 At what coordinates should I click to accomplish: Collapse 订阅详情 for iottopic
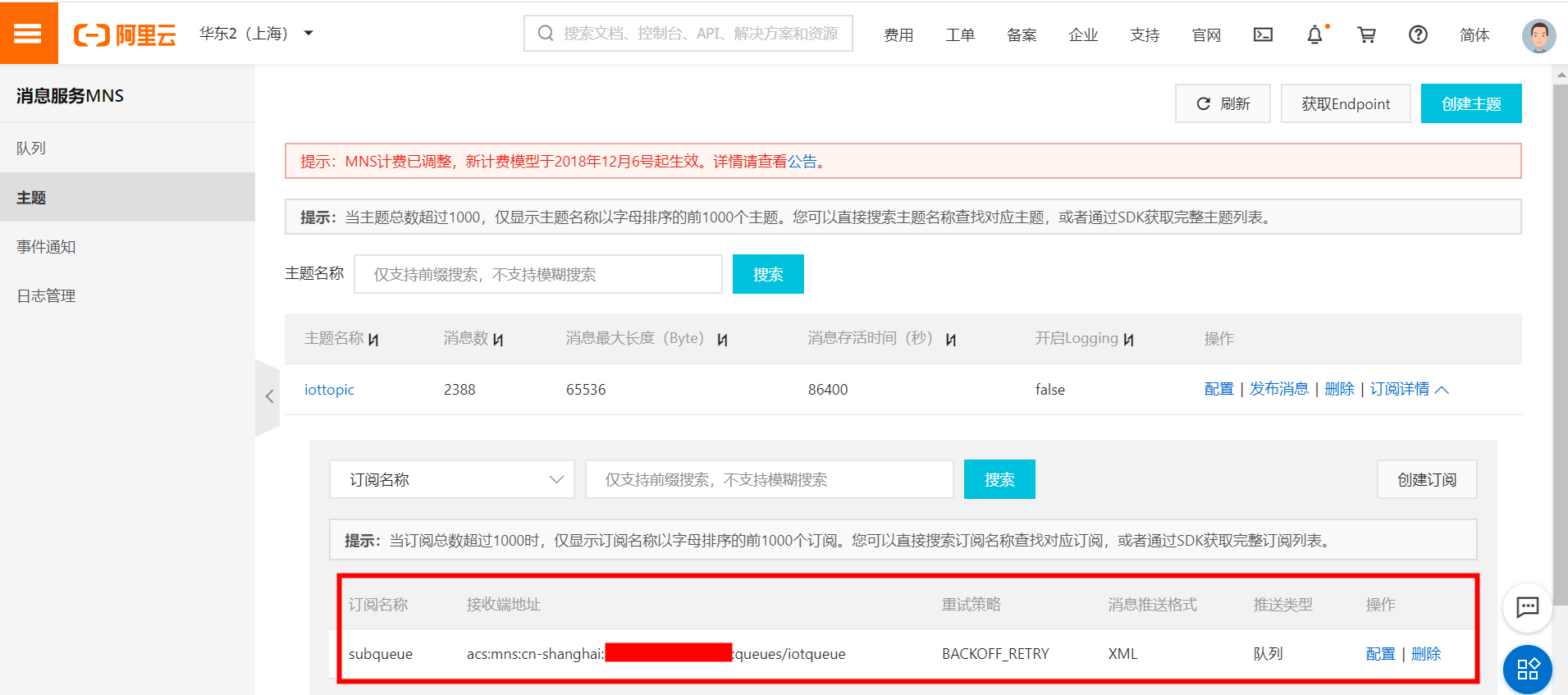coord(1409,389)
